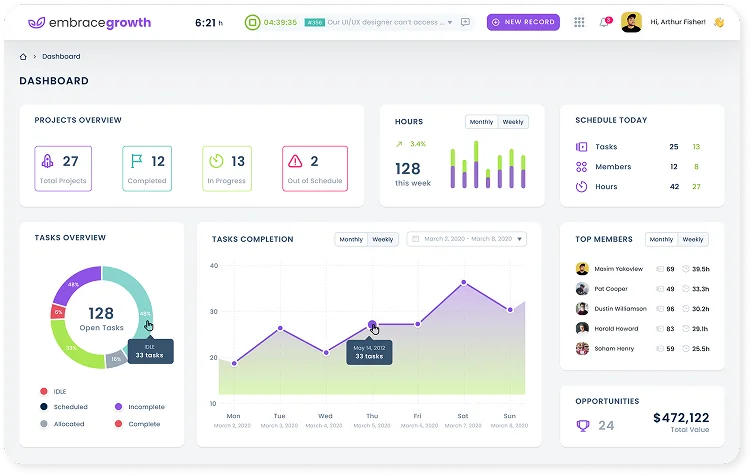Expand the Tasks Completion date range dropdown
The width and height of the screenshot is (752, 476).
point(520,240)
